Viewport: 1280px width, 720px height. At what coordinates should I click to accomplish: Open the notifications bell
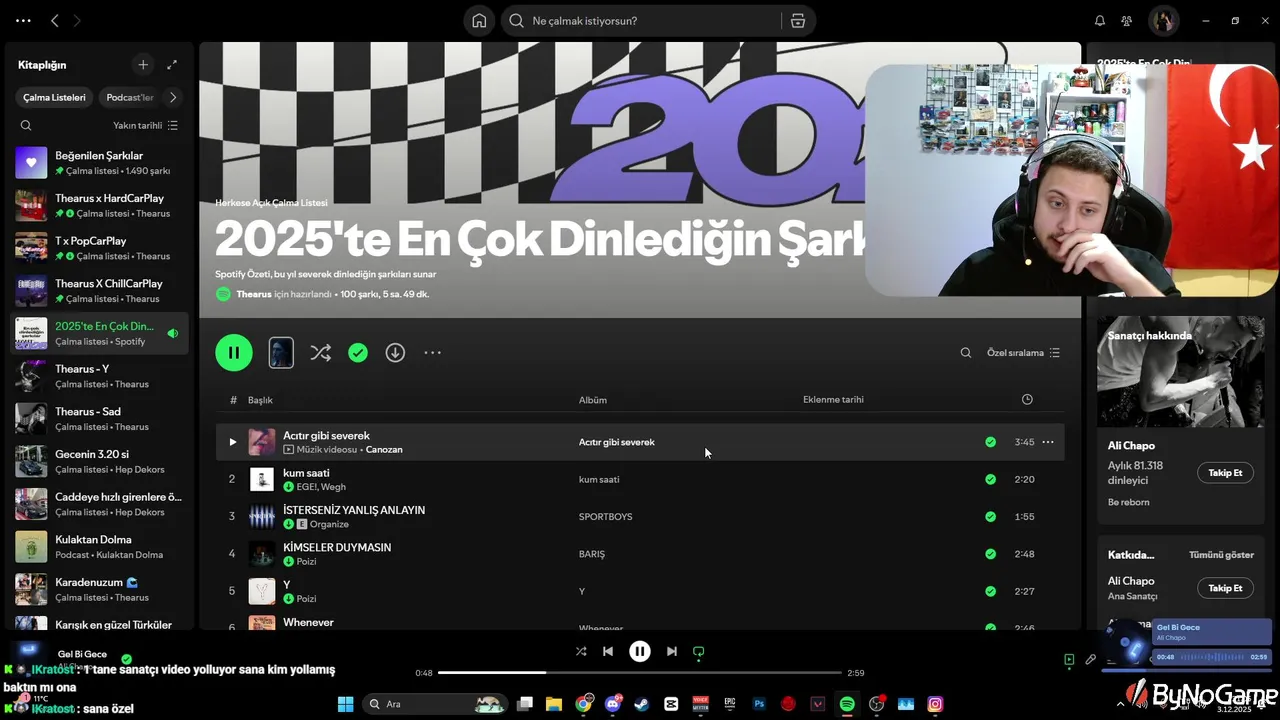coord(1100,21)
